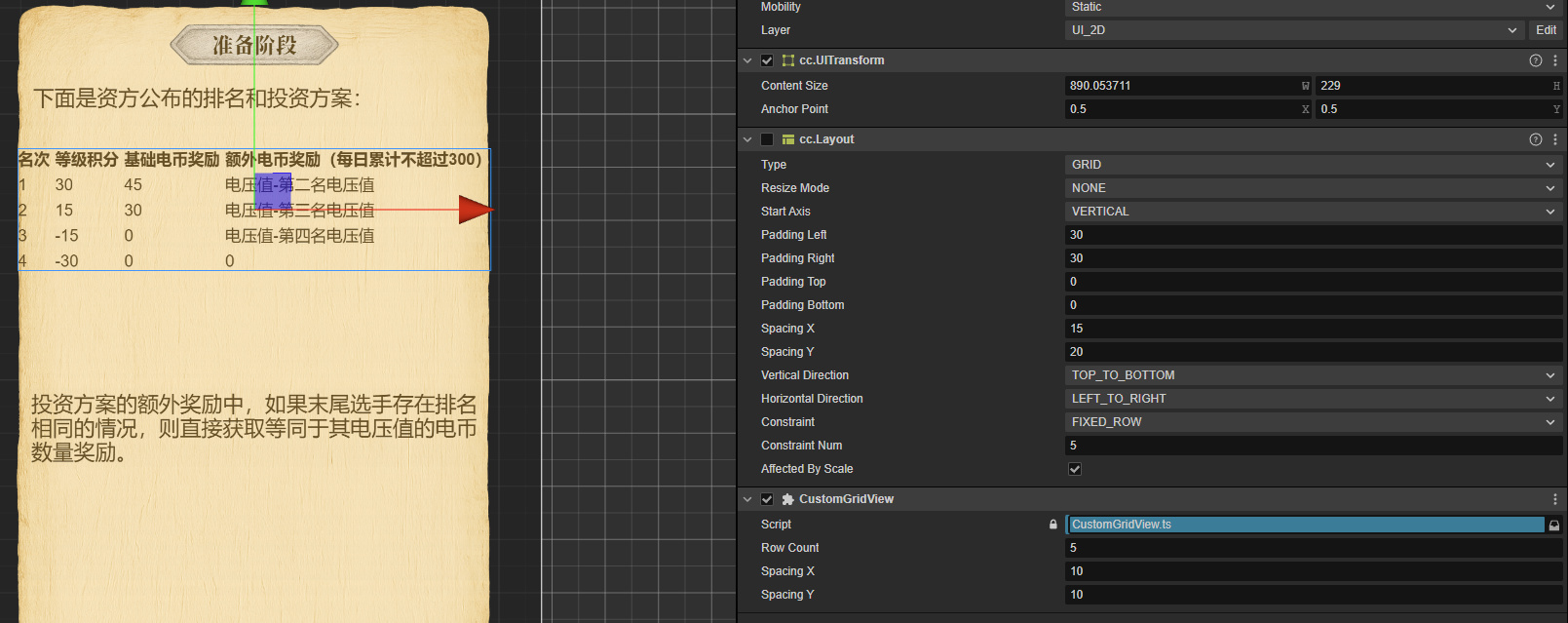The image size is (1568, 623).
Task: Click the Row Count label
Action: point(790,548)
